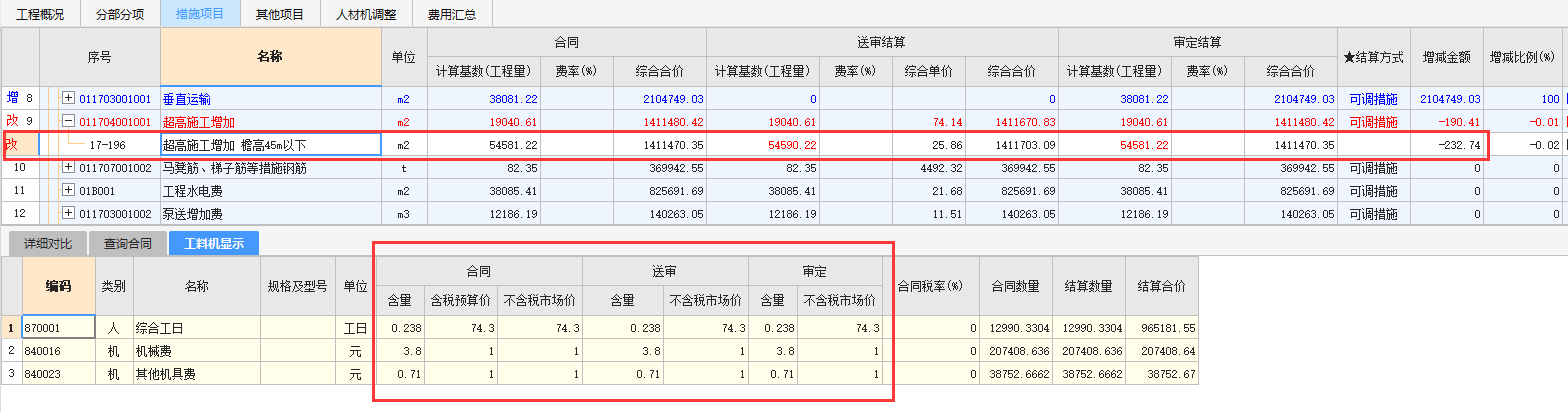Open the 分部分项 tab
Screen dimensions: 1568x412
click(x=120, y=14)
